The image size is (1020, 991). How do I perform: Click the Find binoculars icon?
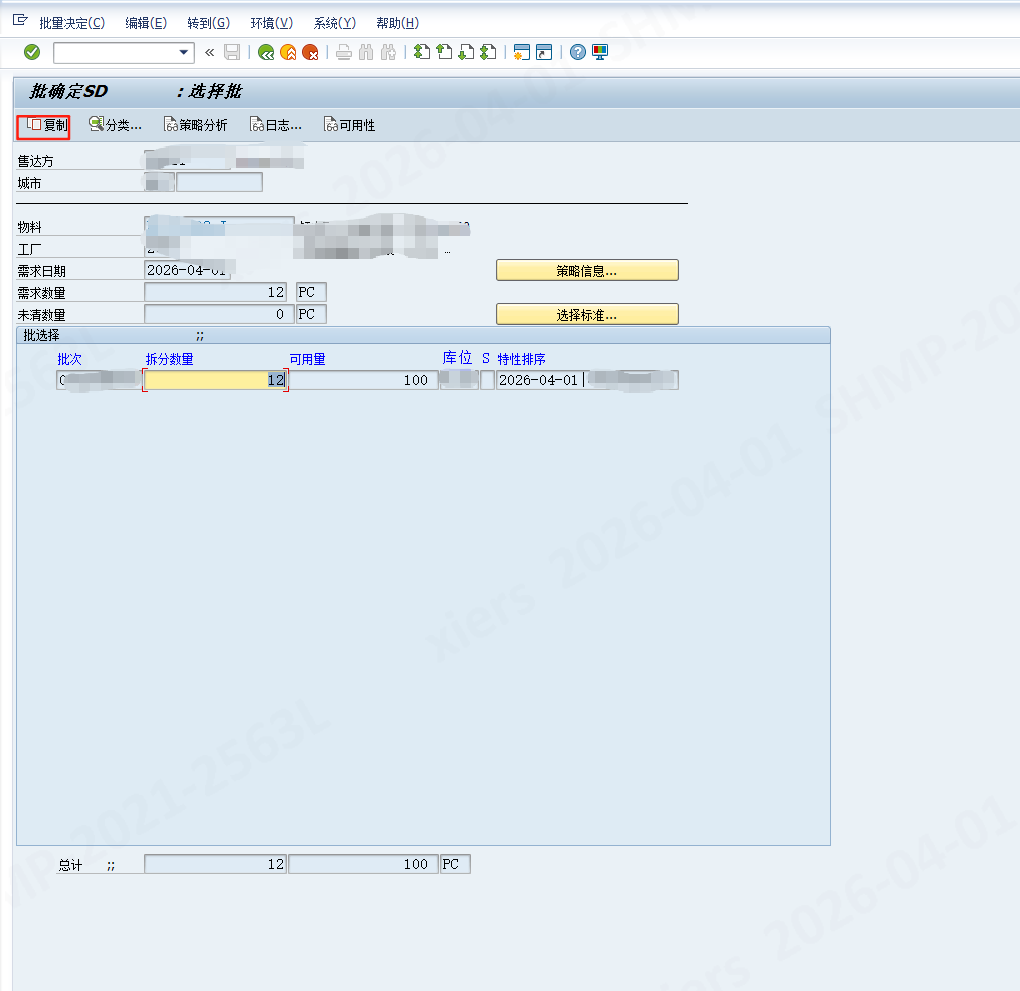(x=366, y=52)
